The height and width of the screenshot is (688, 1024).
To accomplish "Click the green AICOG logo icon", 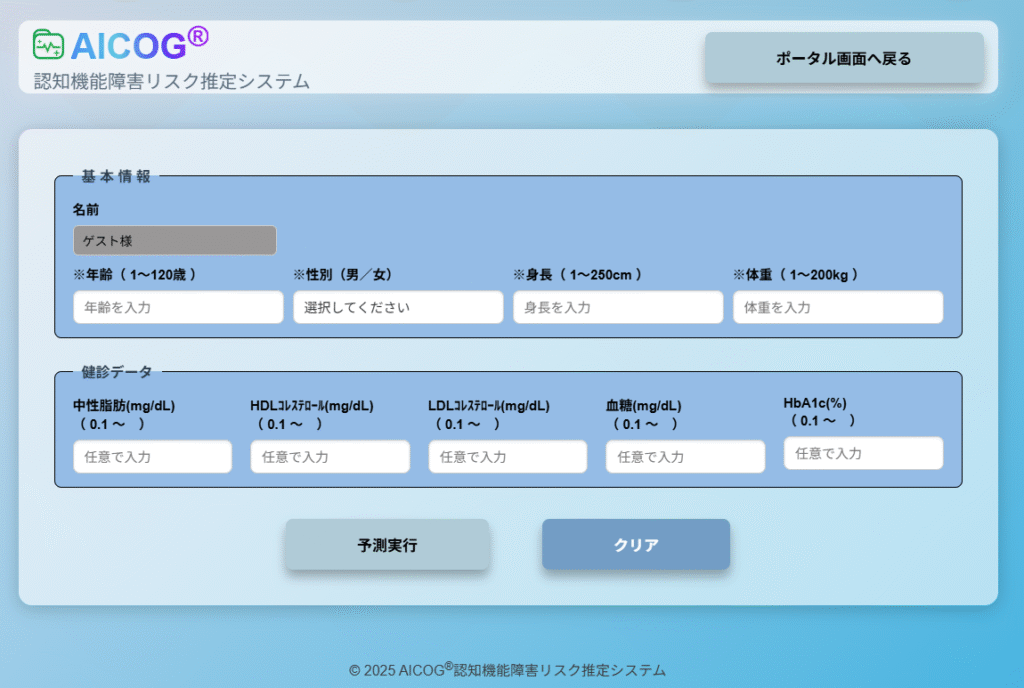I will click(48, 45).
